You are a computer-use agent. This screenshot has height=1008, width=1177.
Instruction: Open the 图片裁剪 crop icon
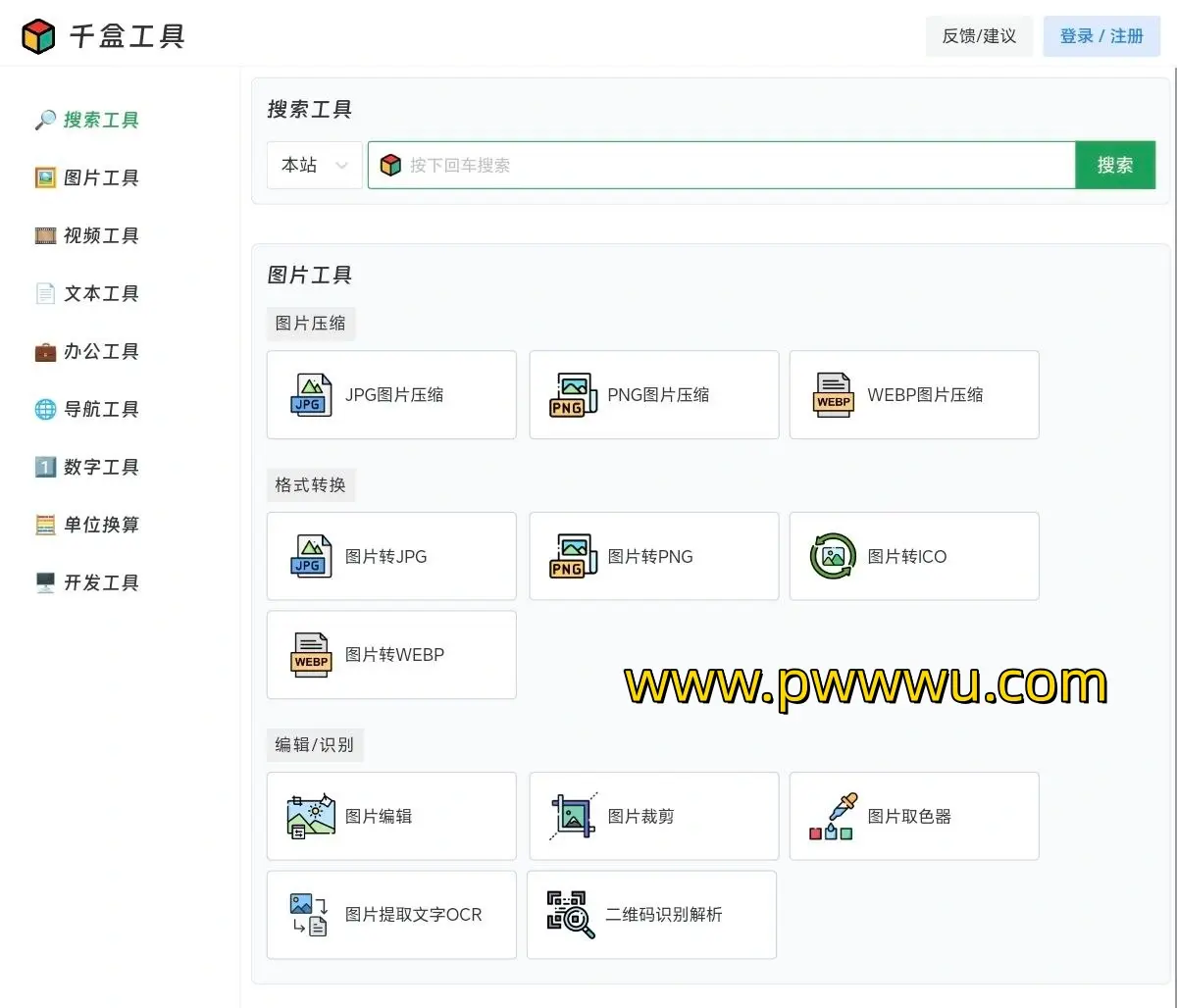coord(573,816)
